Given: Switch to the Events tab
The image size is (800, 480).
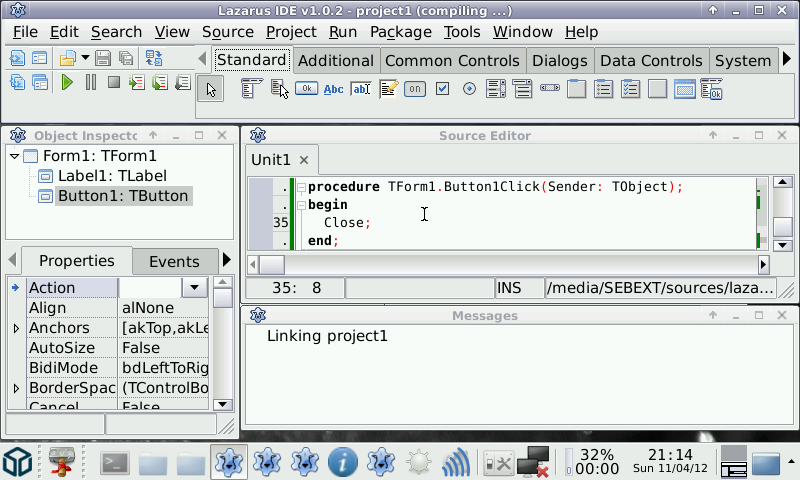Looking at the screenshot, I should (174, 262).
